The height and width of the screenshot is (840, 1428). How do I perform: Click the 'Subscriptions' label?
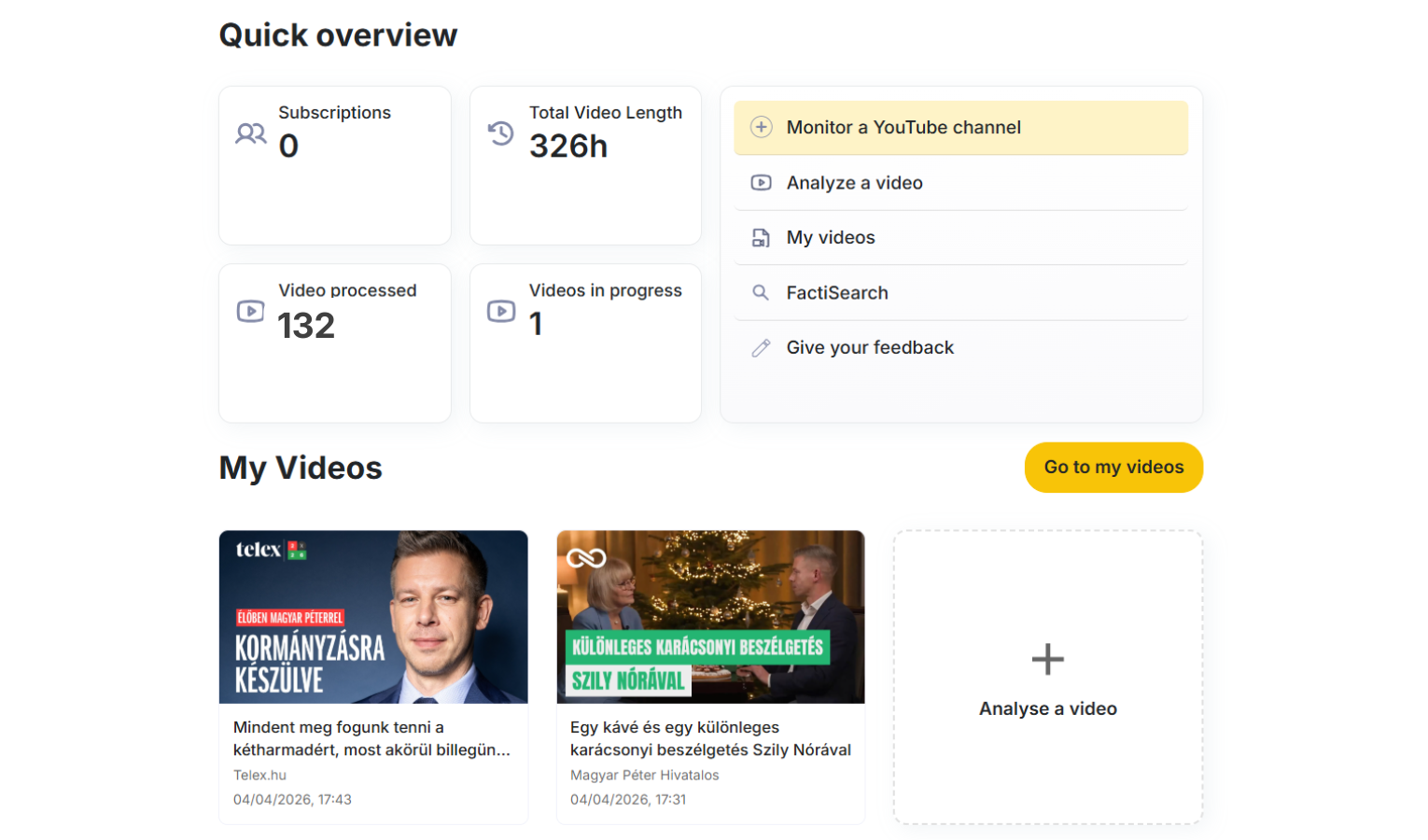pos(334,112)
